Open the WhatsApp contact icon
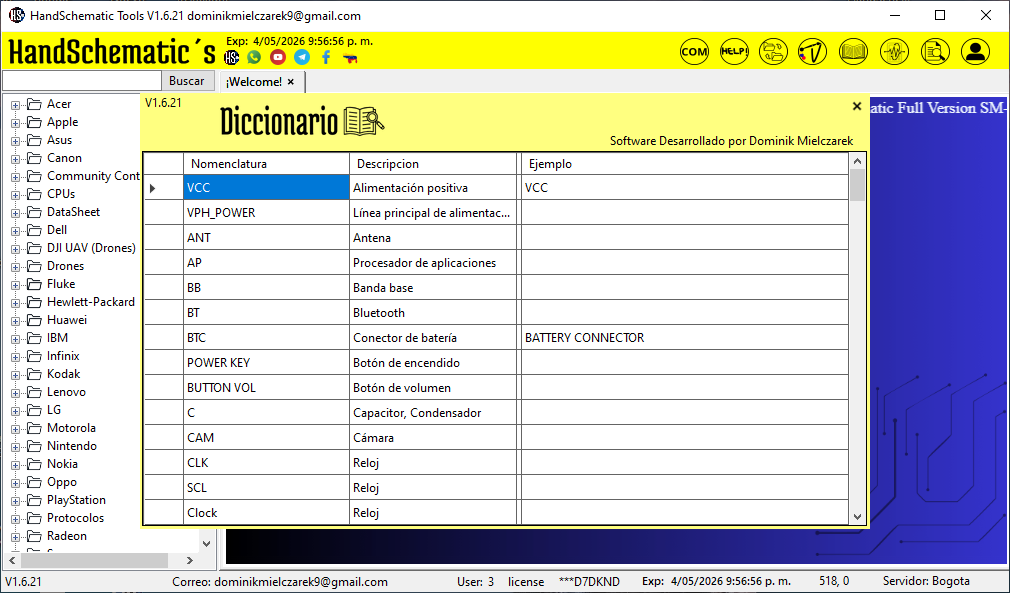Image resolution: width=1010 pixels, height=593 pixels. point(254,57)
